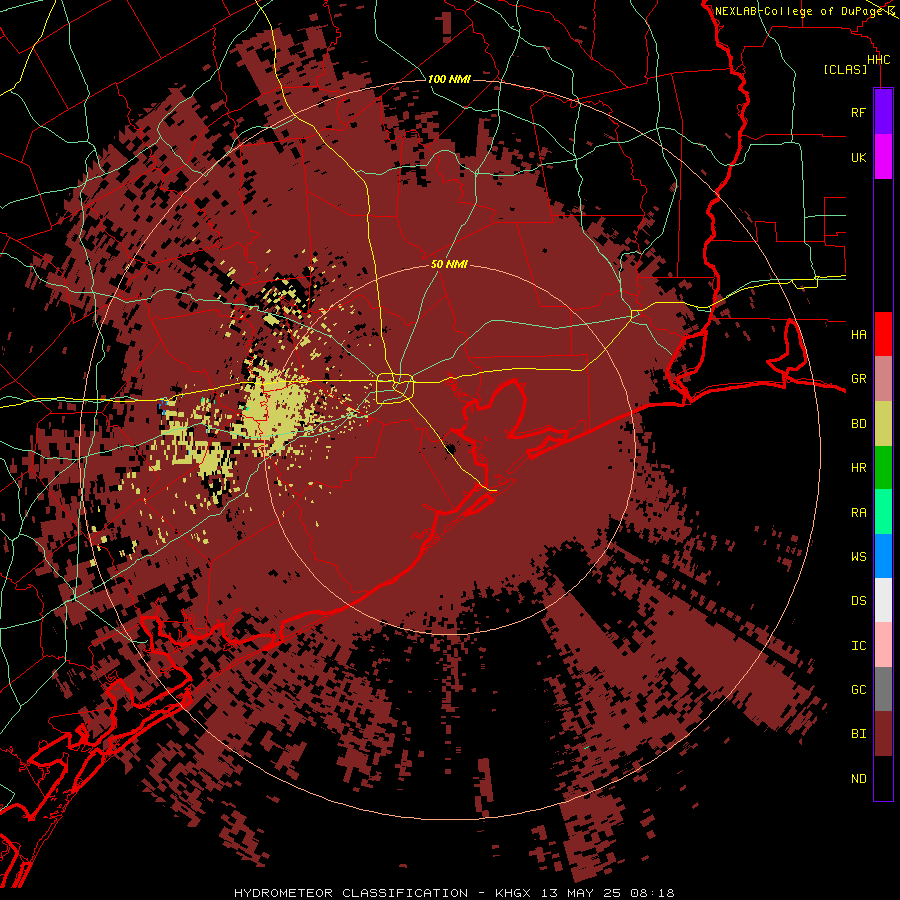Click the RA legend label
This screenshot has height=900, width=900.
[858, 513]
